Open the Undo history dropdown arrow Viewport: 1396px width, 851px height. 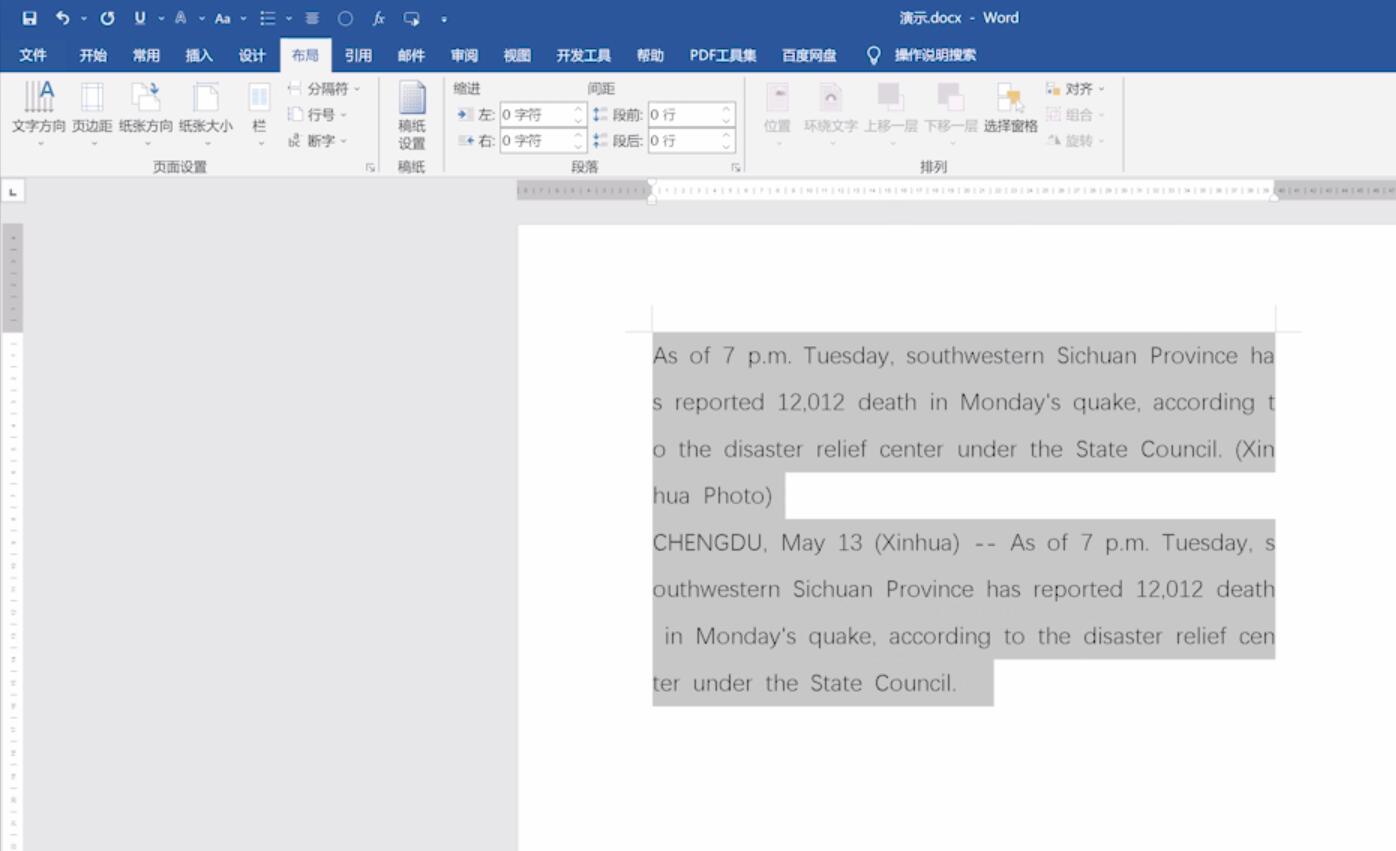click(x=84, y=19)
